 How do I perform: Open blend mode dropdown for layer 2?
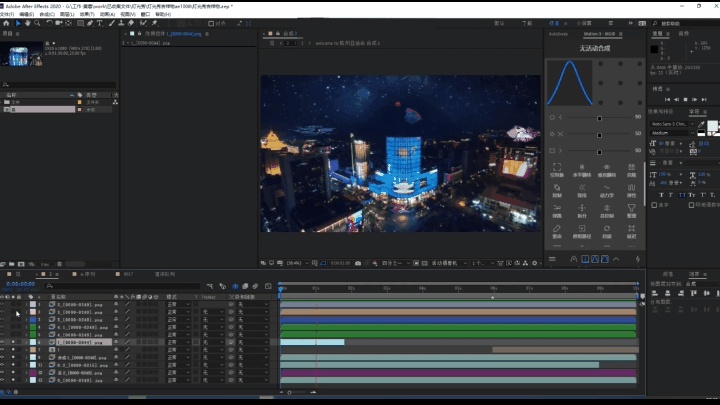pyautogui.click(x=178, y=312)
